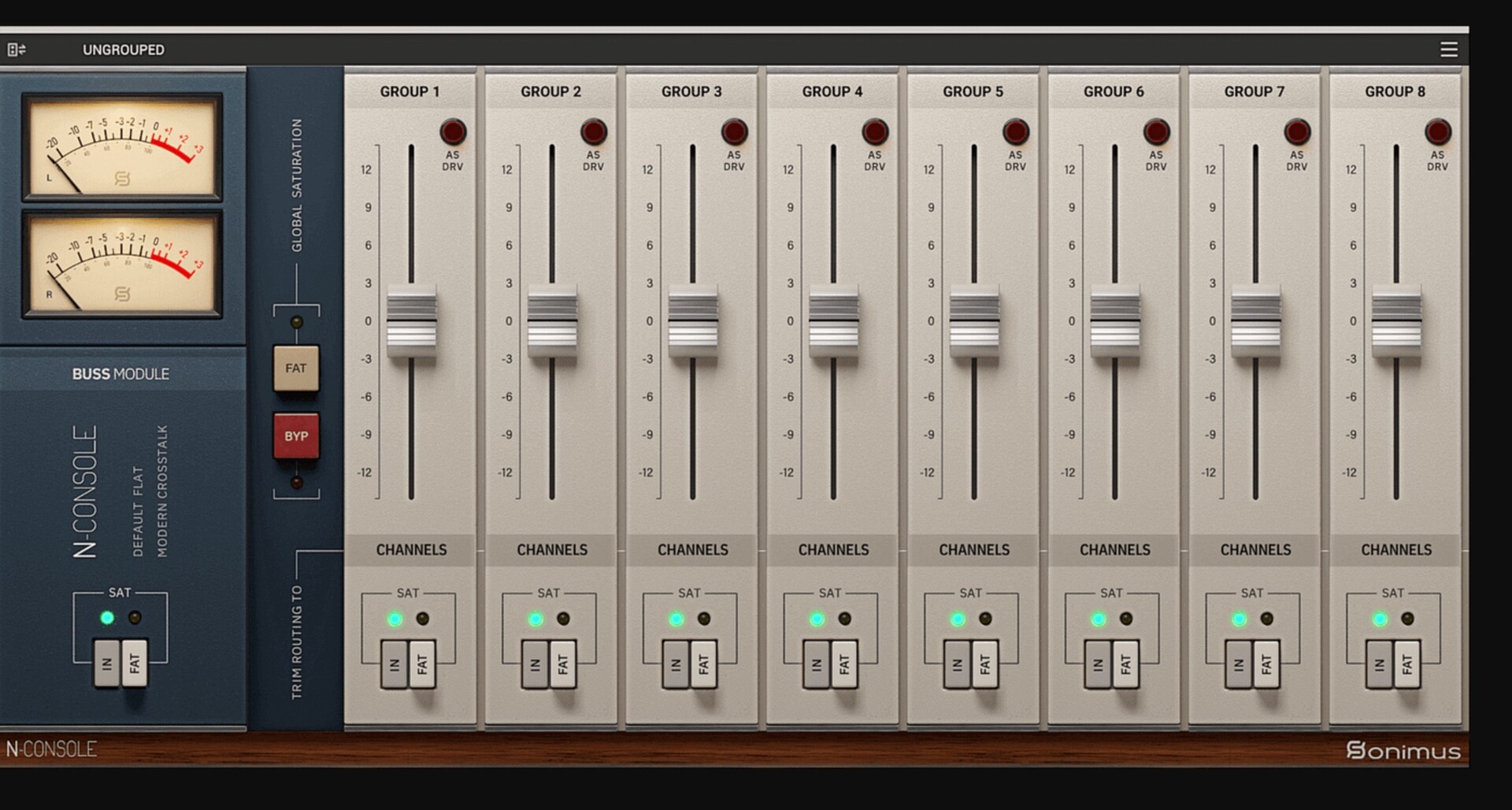Click the Group 4 fader handle
The image size is (1512, 810).
pyautogui.click(x=833, y=321)
